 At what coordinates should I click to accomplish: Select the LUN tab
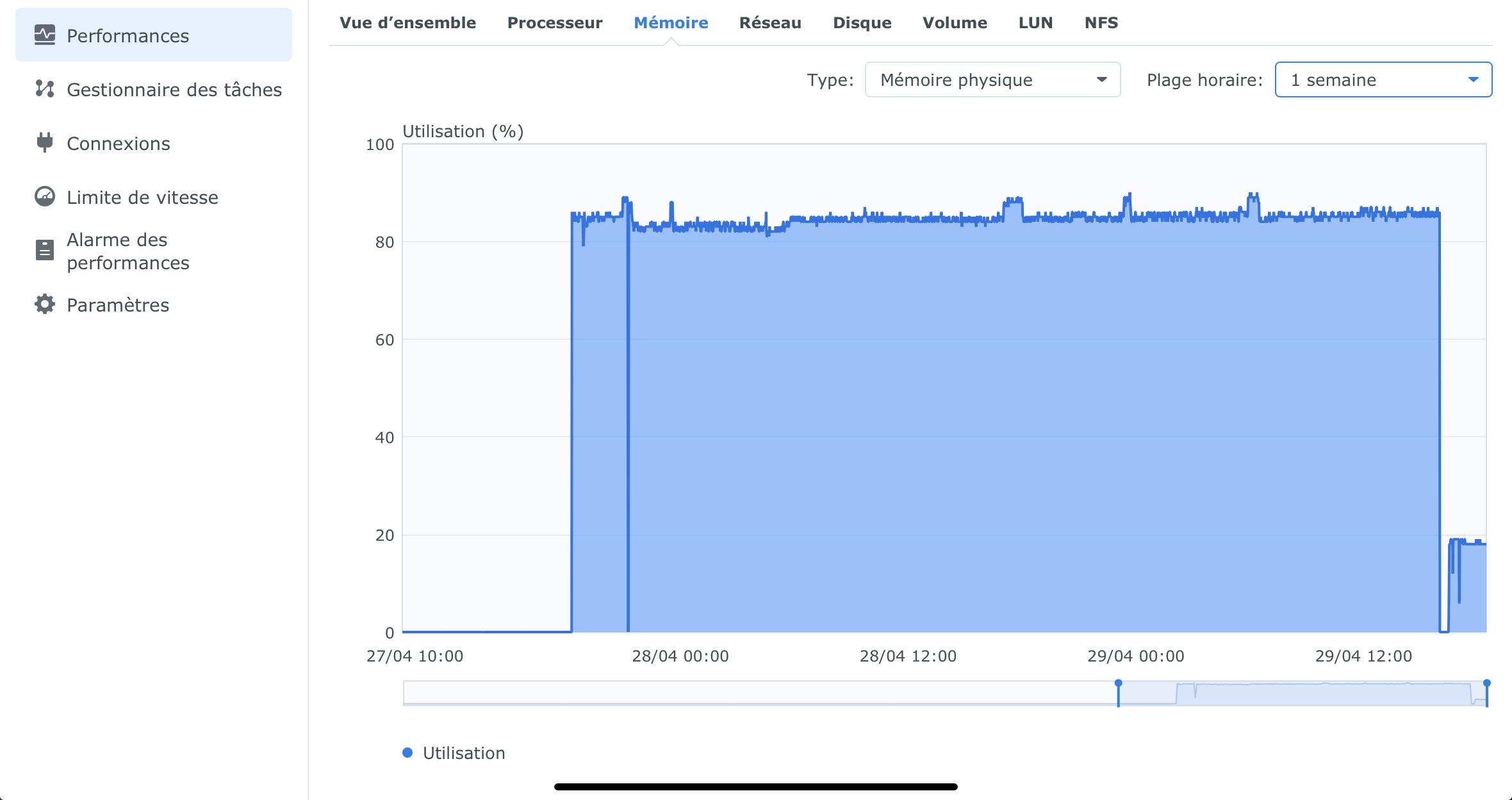pos(1035,23)
